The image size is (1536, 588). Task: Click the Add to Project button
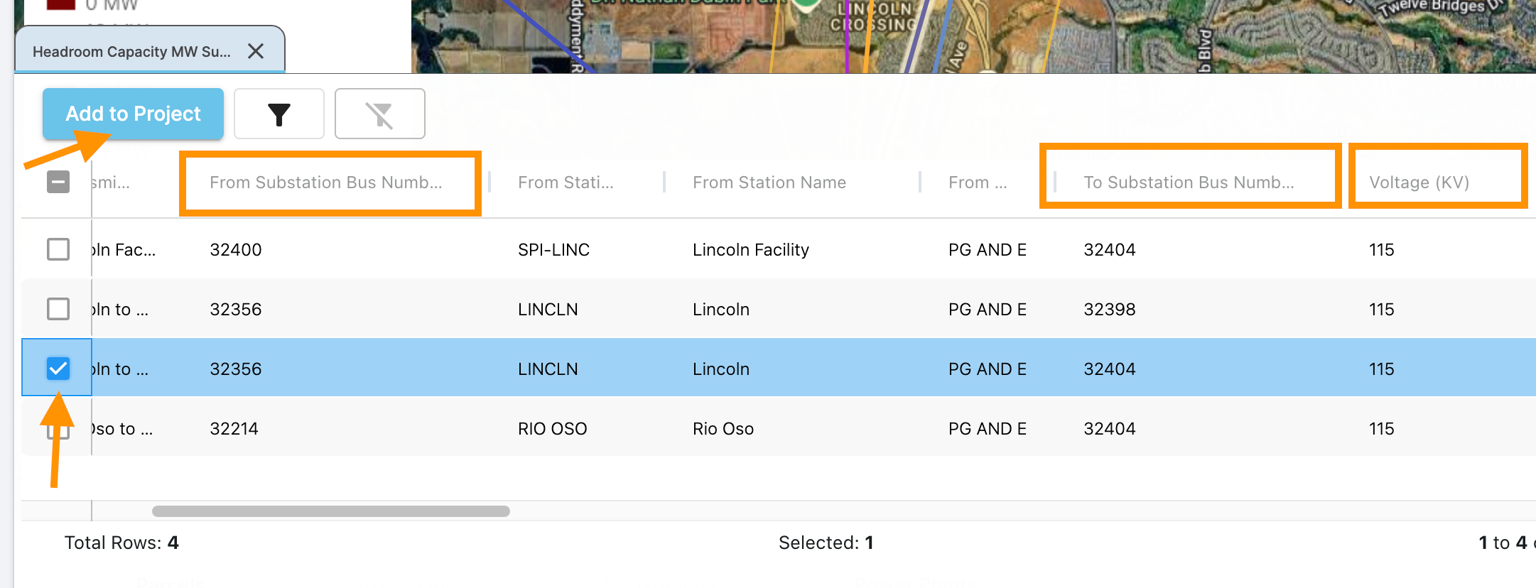132,113
